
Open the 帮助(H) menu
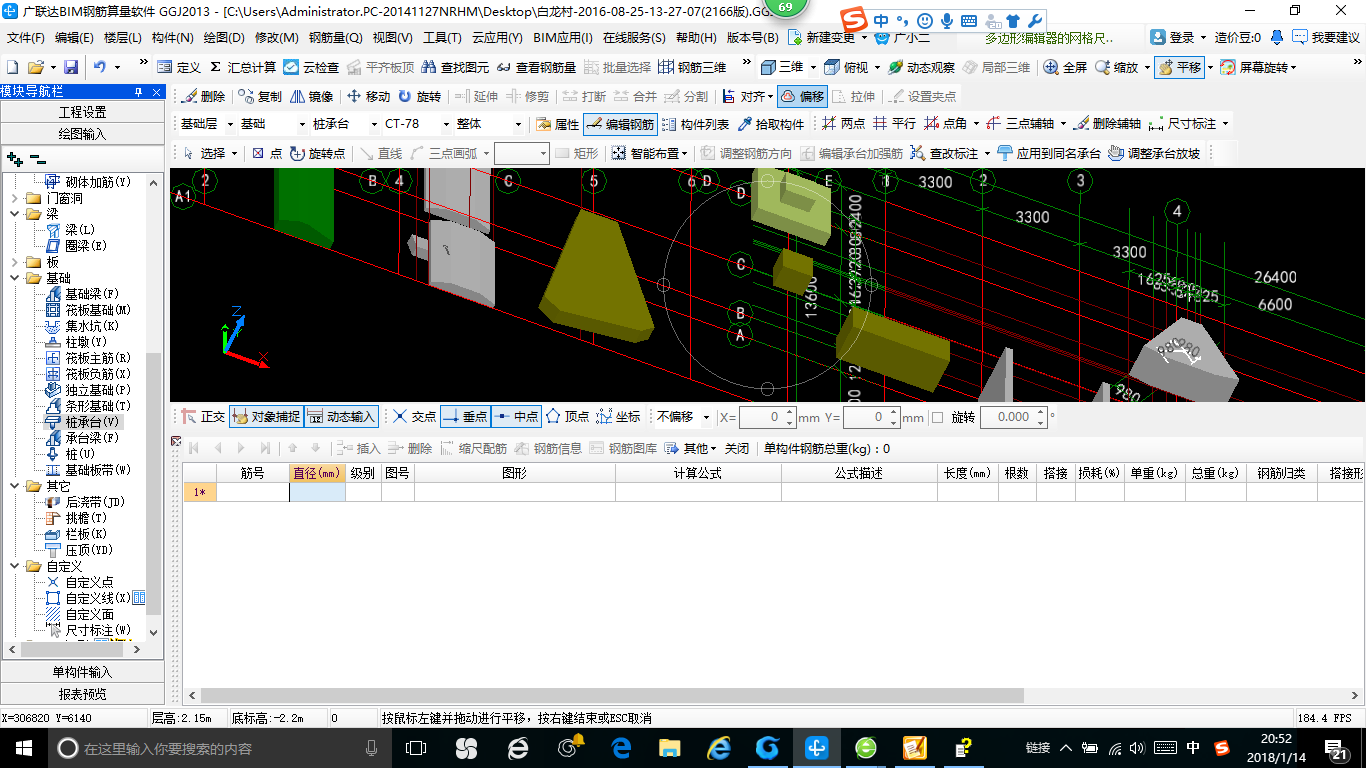[696, 38]
